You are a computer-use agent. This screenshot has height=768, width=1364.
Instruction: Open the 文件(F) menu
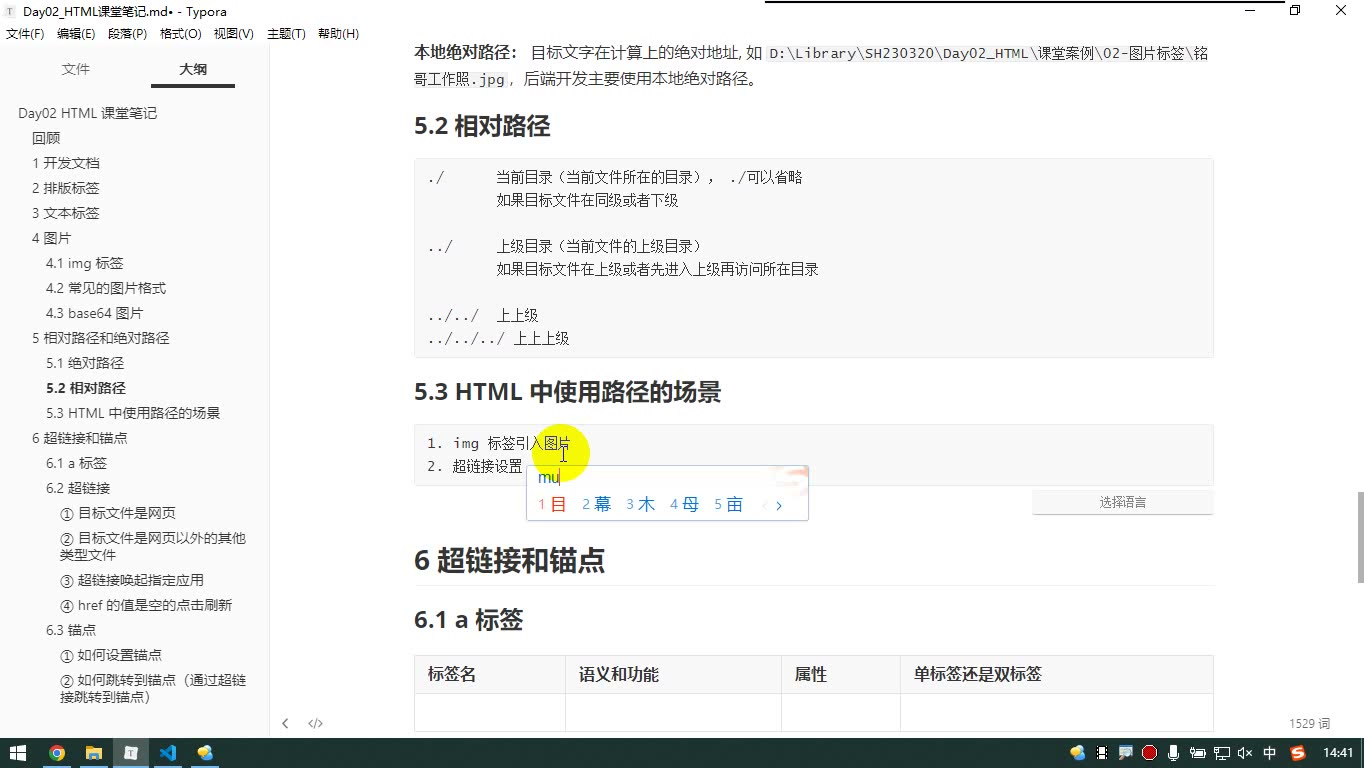tap(25, 34)
